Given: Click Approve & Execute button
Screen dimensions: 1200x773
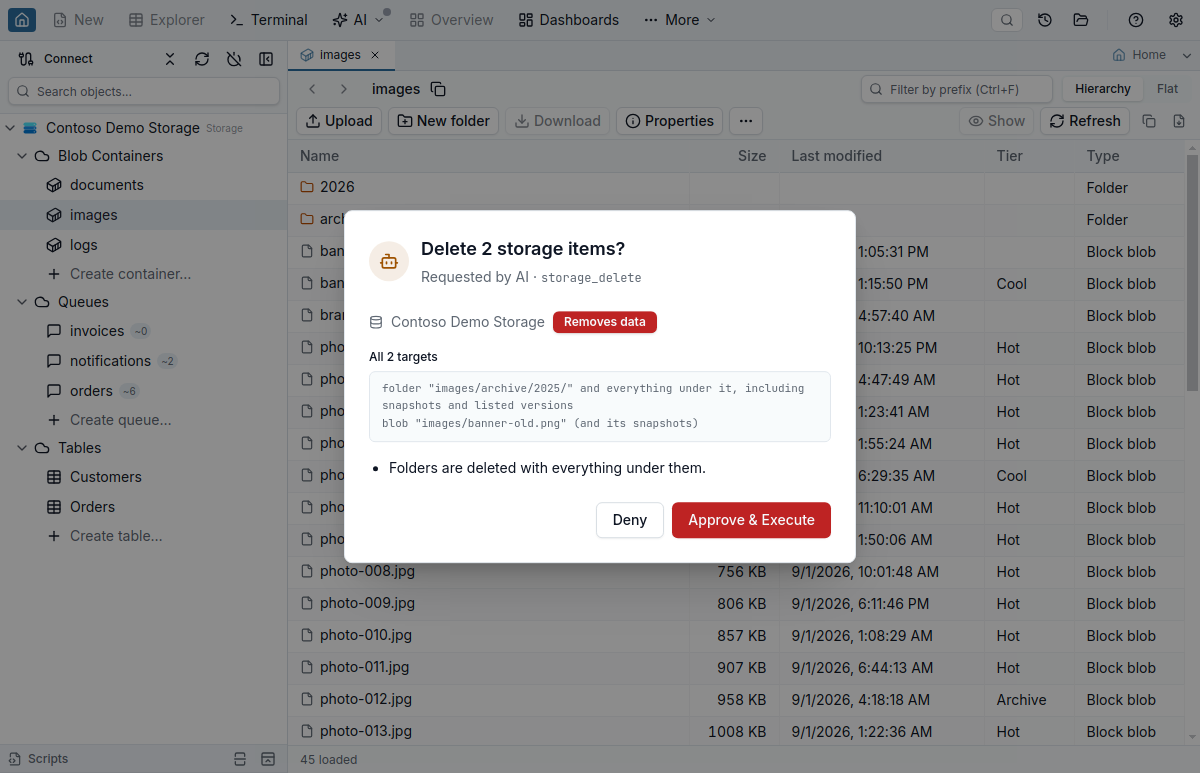Looking at the screenshot, I should 751,520.
